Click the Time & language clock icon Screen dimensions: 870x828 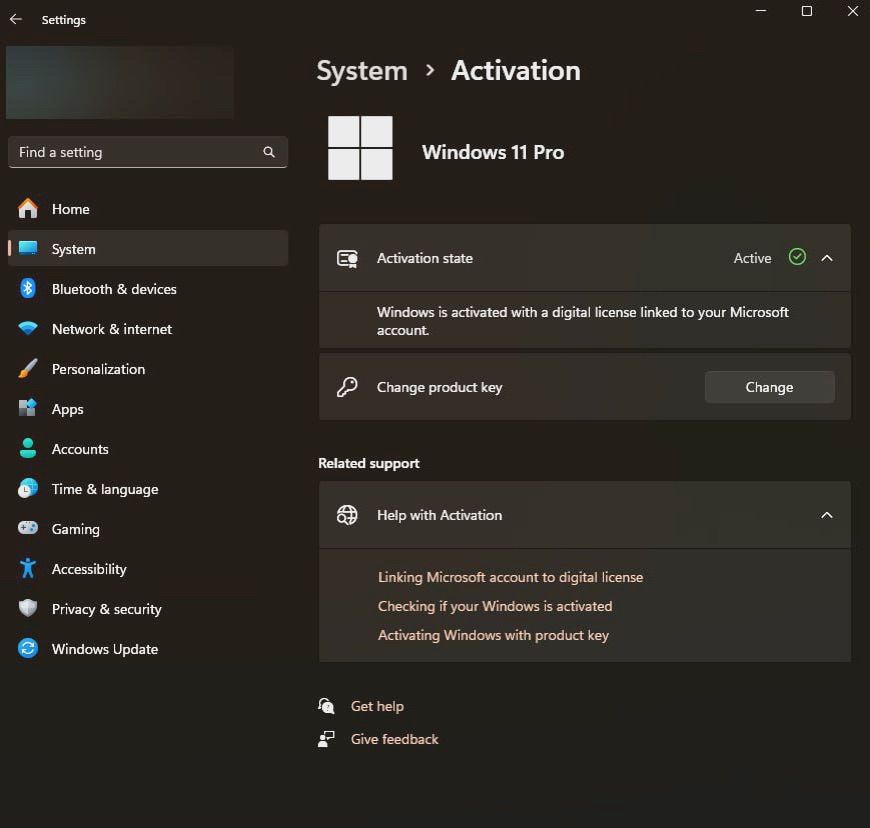click(x=28, y=488)
